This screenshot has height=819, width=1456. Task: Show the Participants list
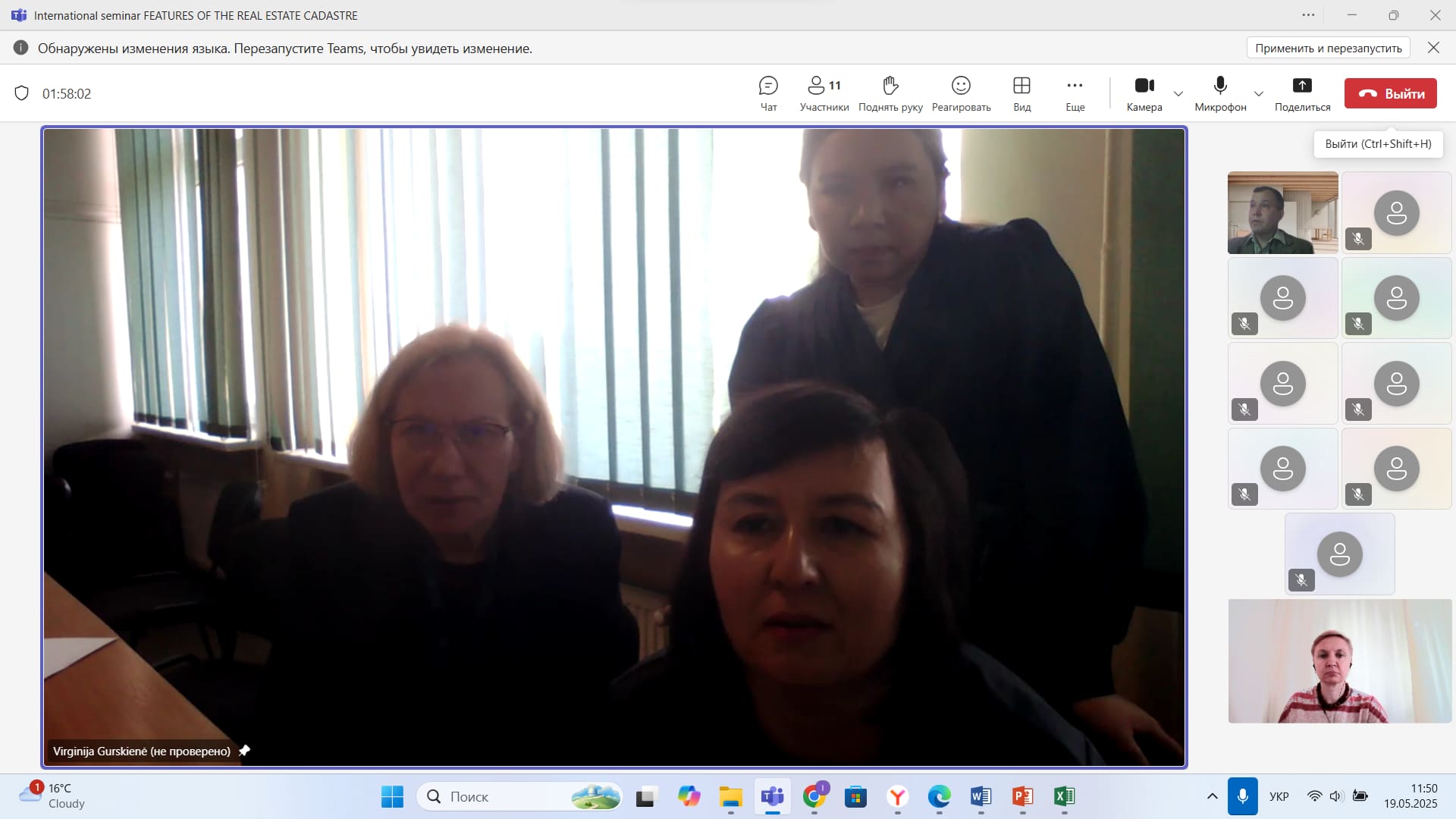tap(824, 94)
